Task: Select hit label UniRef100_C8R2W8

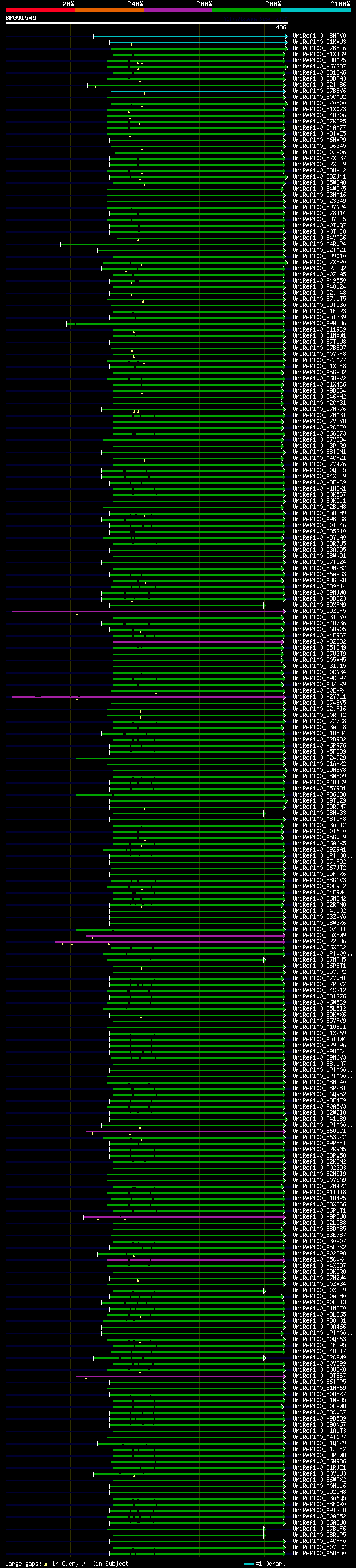Action: click(x=319, y=1455)
